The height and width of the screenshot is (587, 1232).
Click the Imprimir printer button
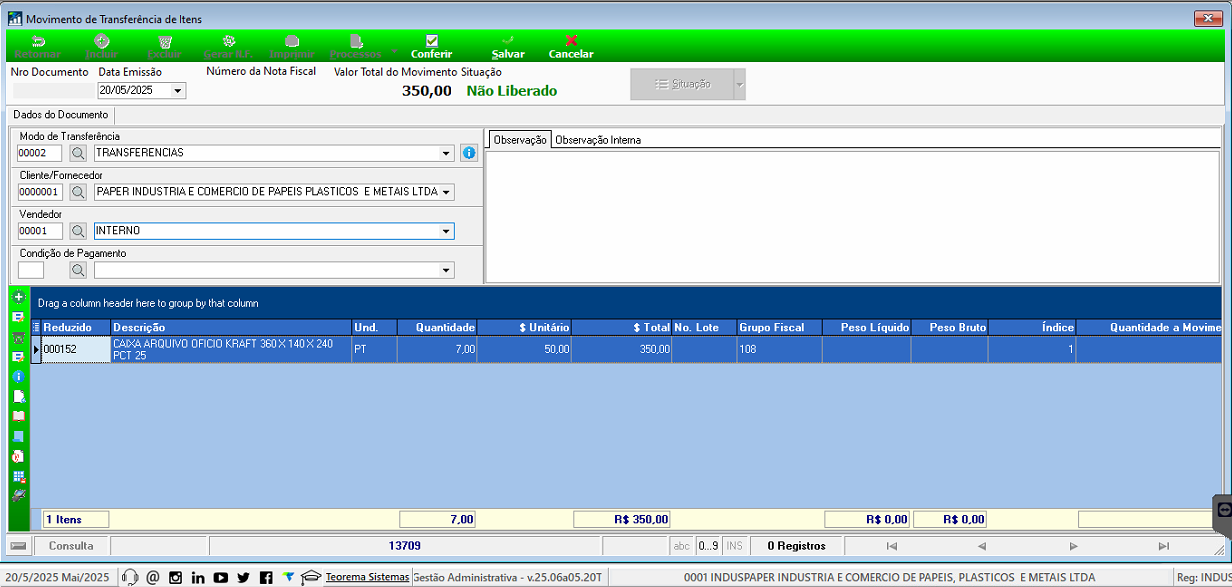point(291,46)
